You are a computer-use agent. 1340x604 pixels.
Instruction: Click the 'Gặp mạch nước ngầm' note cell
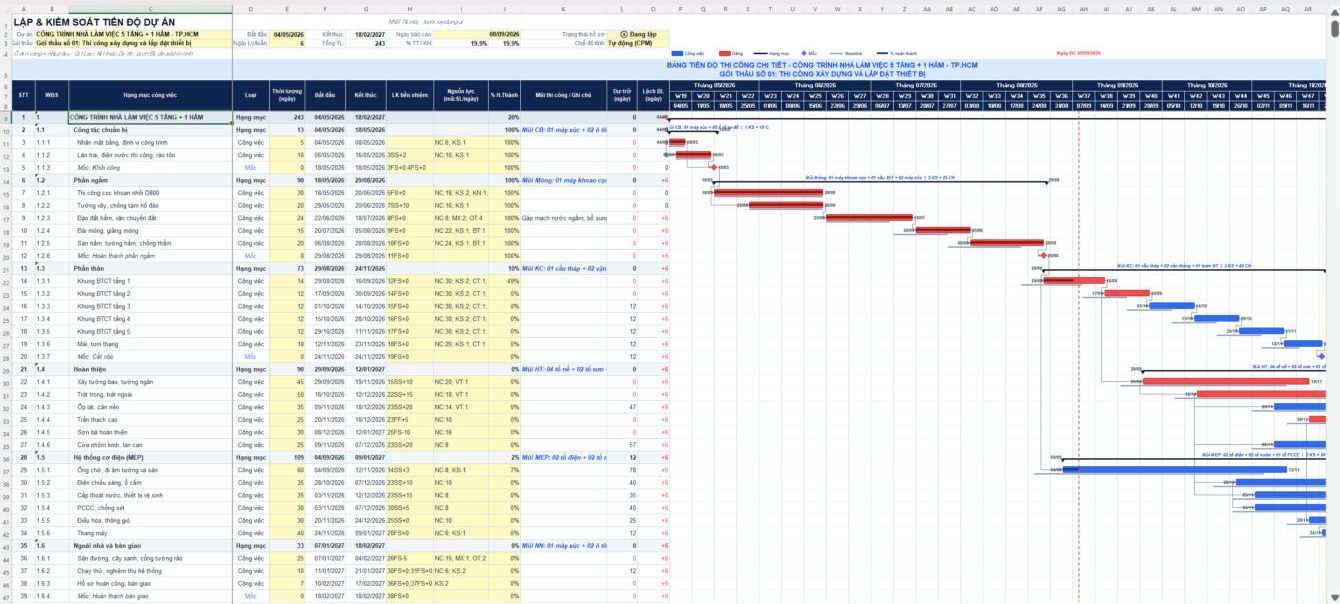point(564,218)
